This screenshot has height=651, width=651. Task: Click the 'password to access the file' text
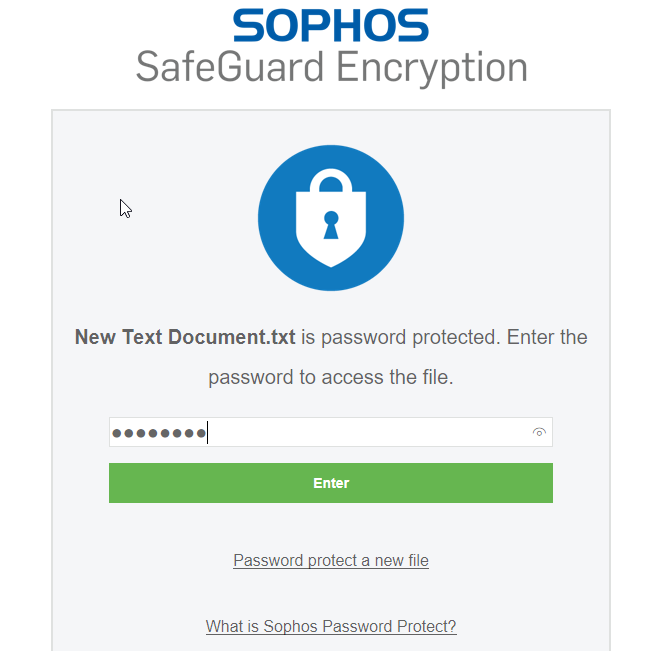pos(330,377)
